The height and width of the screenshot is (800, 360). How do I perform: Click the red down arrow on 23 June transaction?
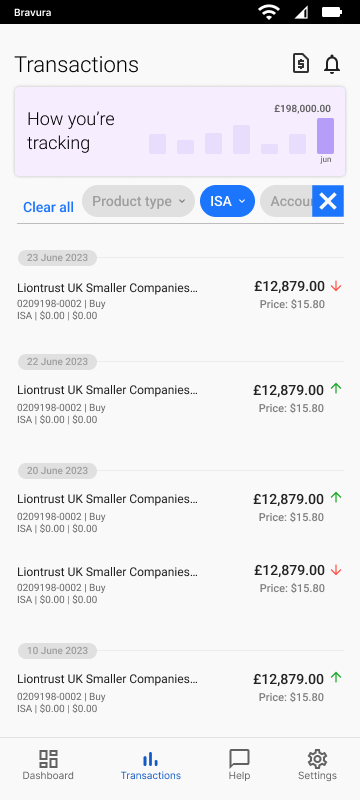point(336,286)
